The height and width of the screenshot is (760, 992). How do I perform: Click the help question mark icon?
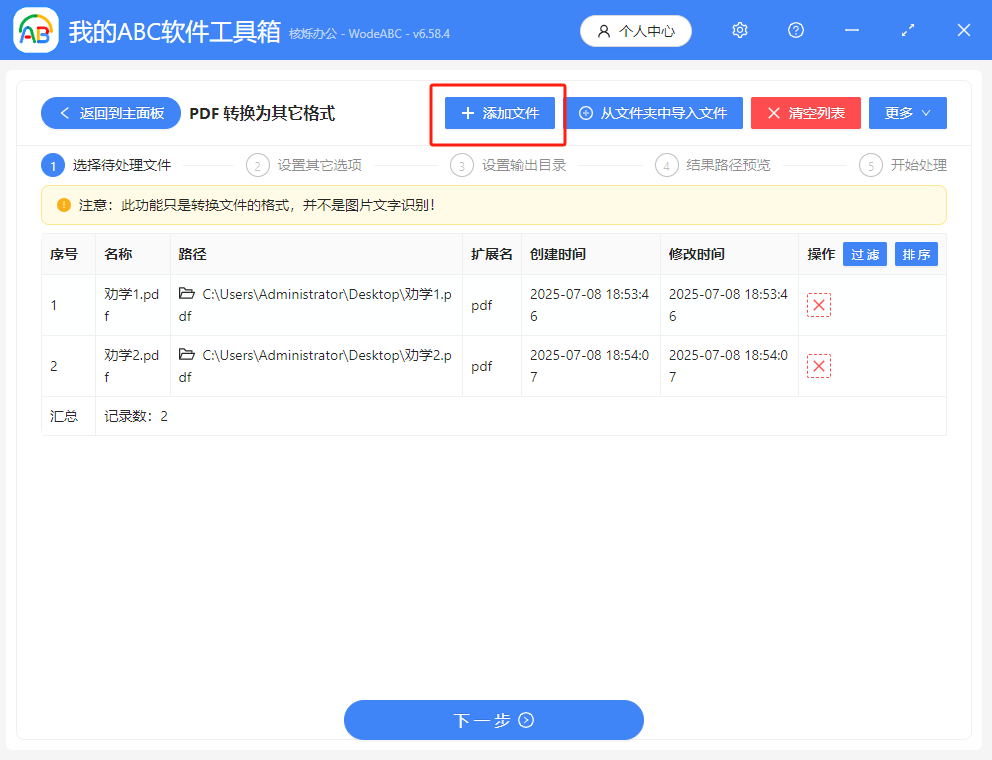tap(795, 30)
